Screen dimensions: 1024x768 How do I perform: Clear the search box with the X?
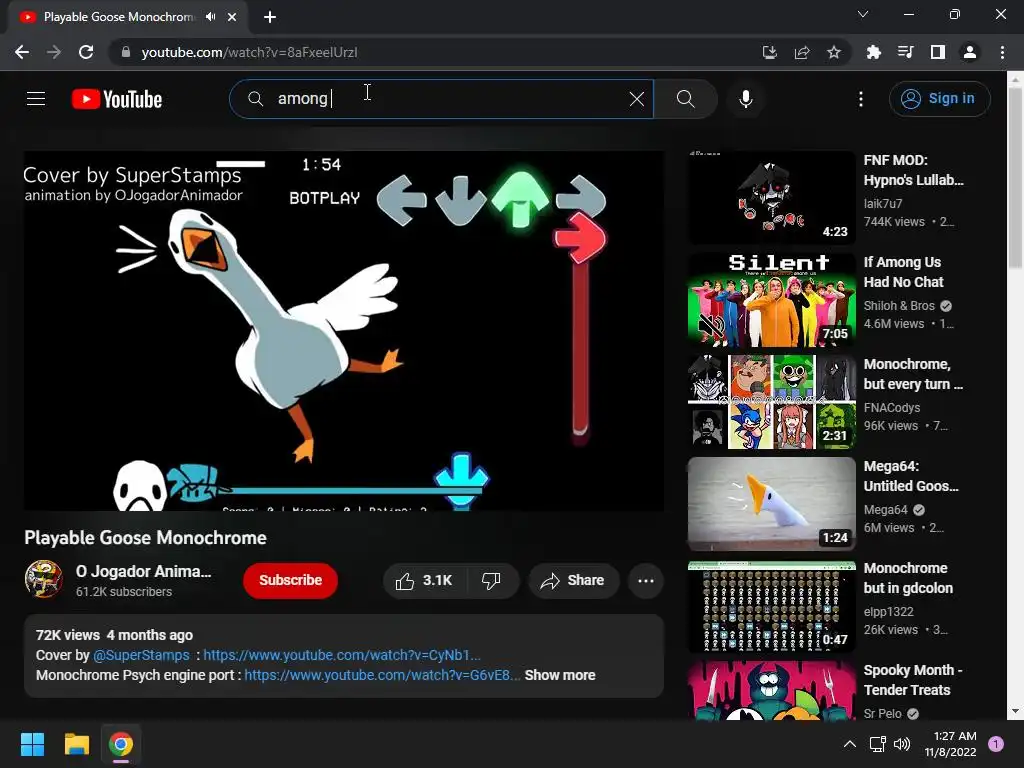[x=637, y=99]
